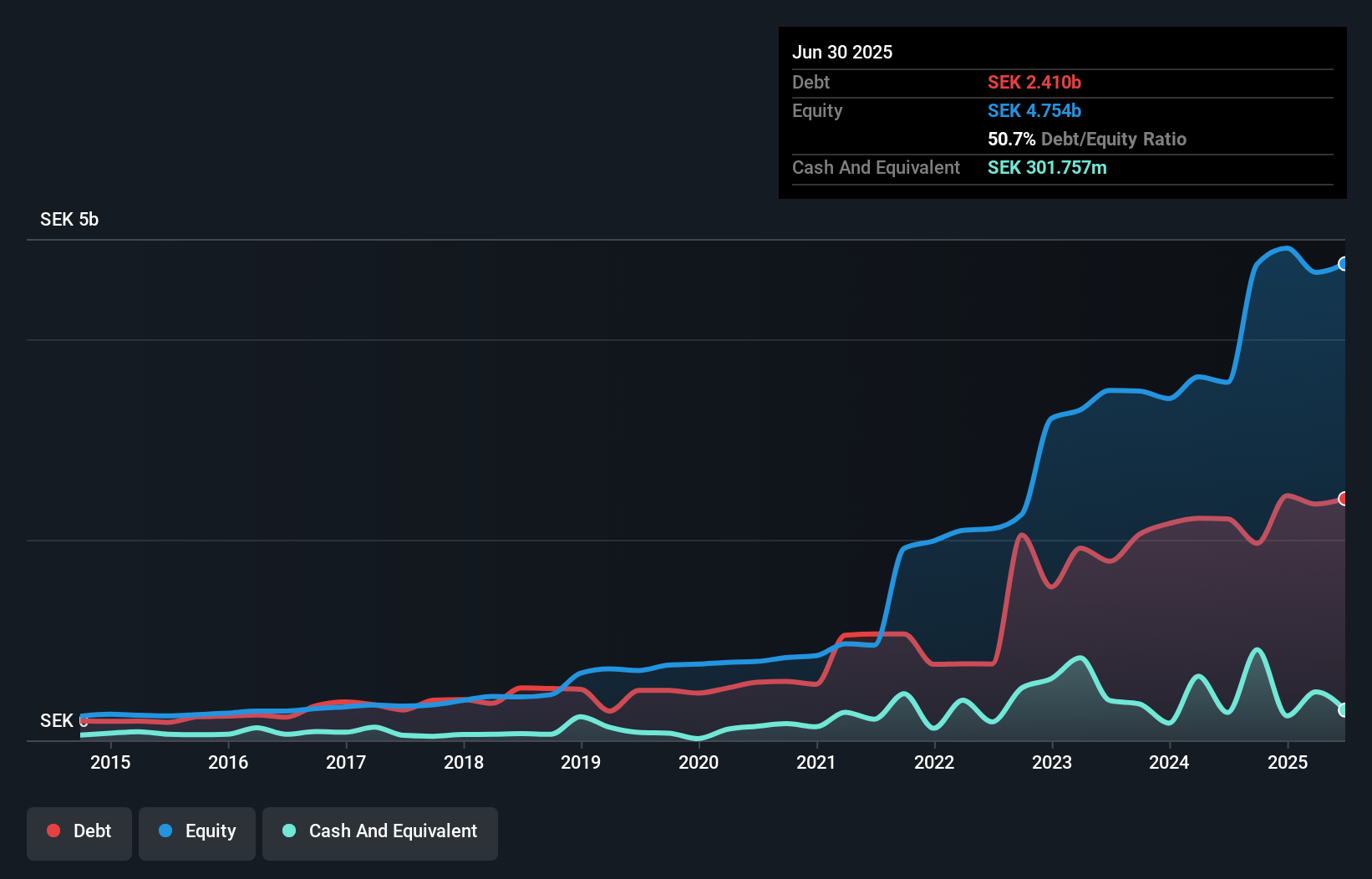This screenshot has height=879, width=1372.
Task: Click the 50.7% Debt/Equity Ratio text
Action: click(x=1087, y=140)
